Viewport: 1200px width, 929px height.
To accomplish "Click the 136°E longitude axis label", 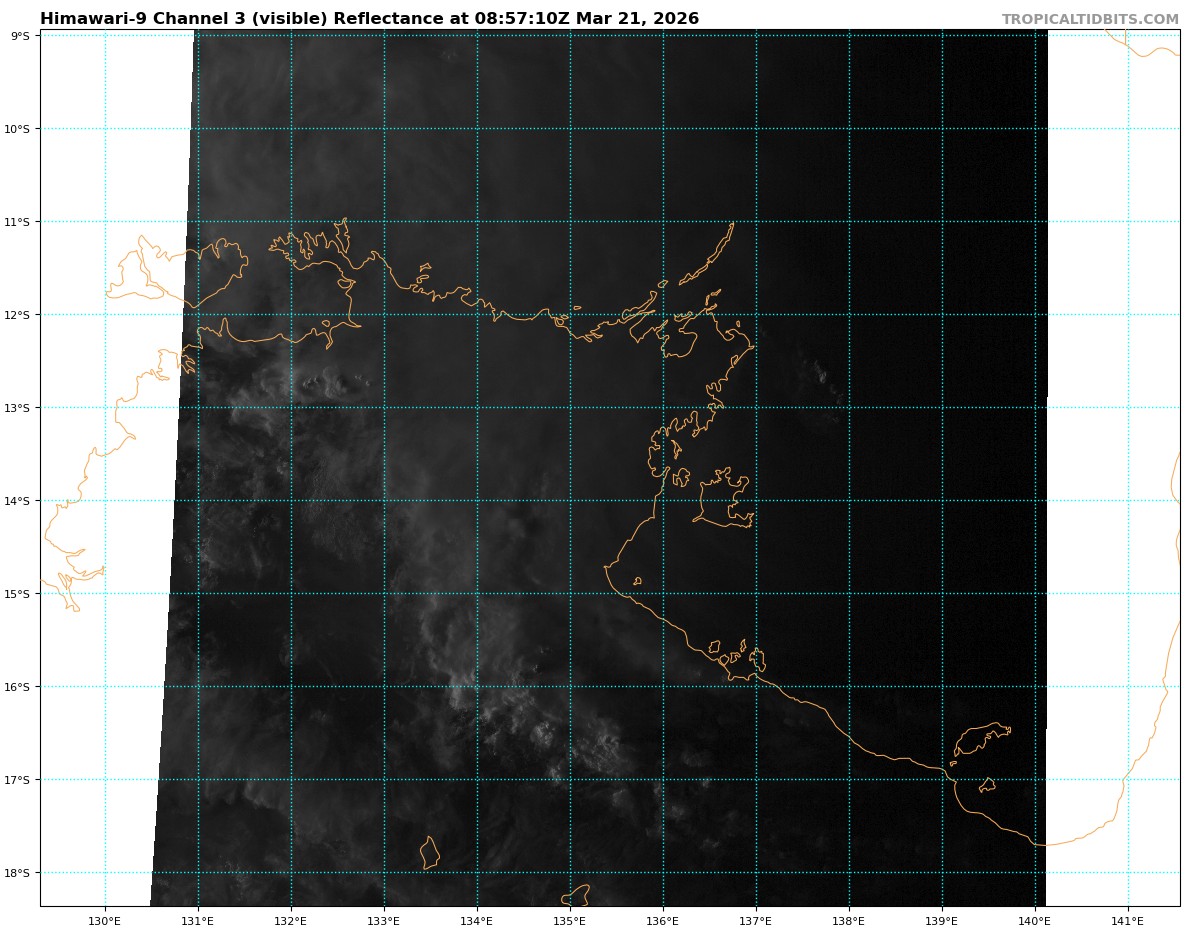I will 663,921.
